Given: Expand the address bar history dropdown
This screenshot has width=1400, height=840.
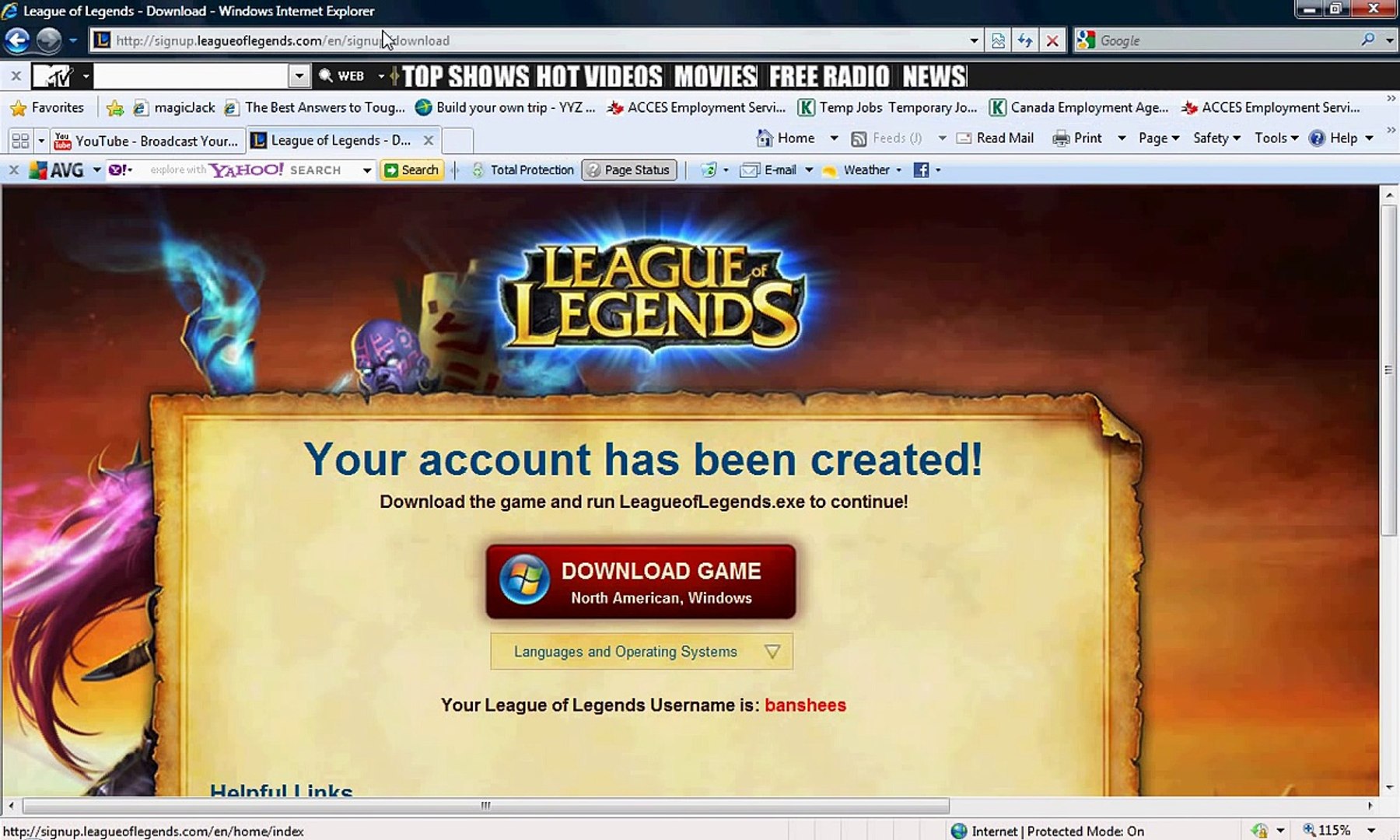Looking at the screenshot, I should point(974,40).
